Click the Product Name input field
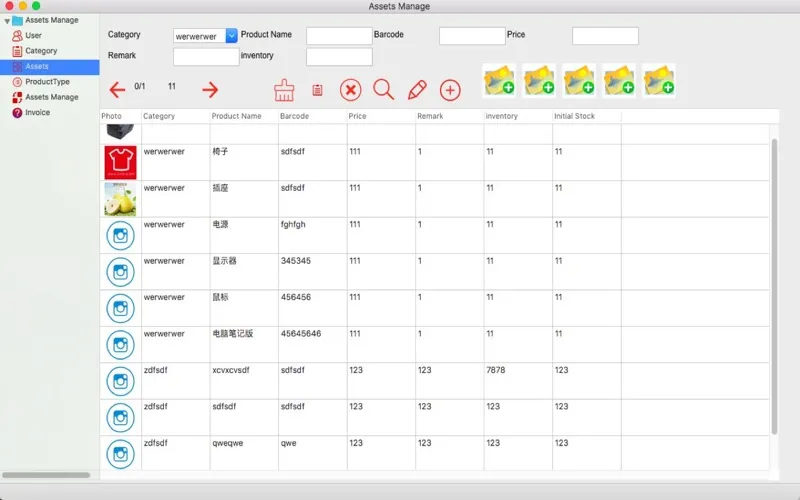 pyautogui.click(x=339, y=36)
